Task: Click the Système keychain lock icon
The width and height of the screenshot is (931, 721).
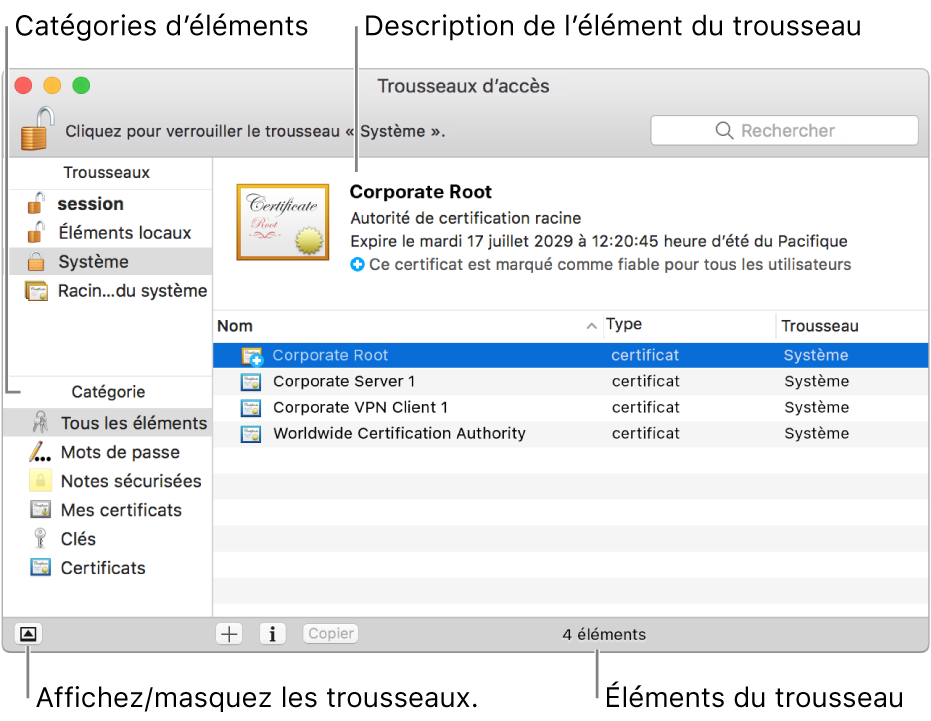Action: pyautogui.click(x=36, y=261)
